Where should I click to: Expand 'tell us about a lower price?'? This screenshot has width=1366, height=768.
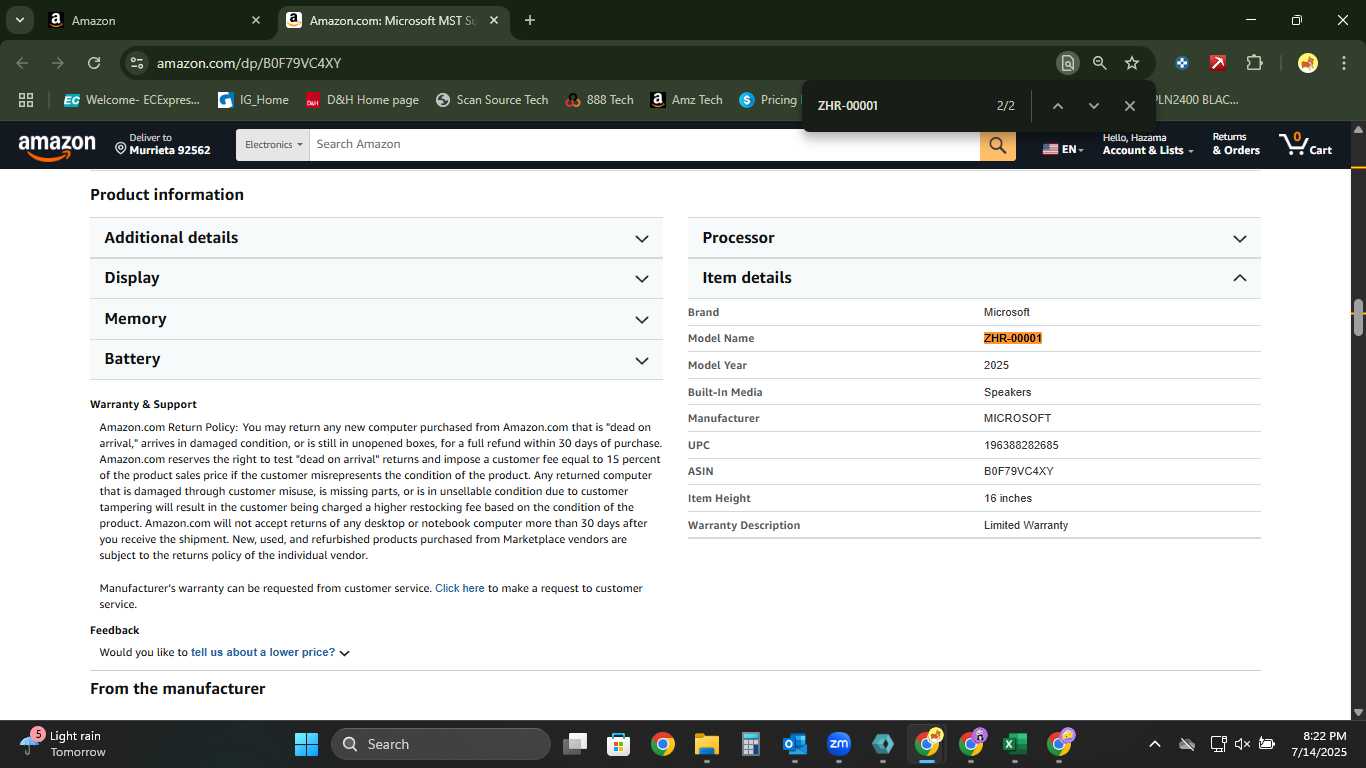point(270,652)
